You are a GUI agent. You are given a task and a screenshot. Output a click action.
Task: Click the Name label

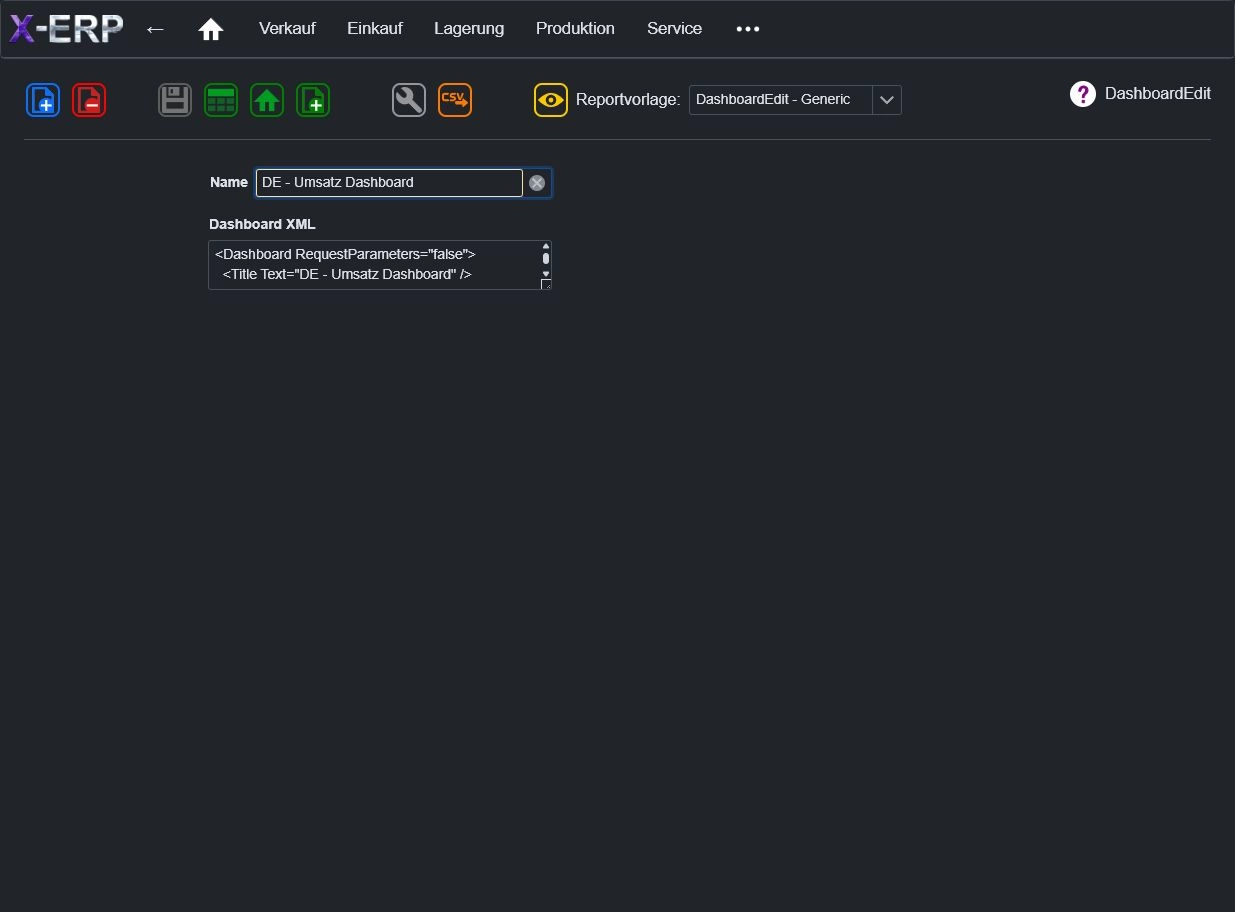(229, 182)
